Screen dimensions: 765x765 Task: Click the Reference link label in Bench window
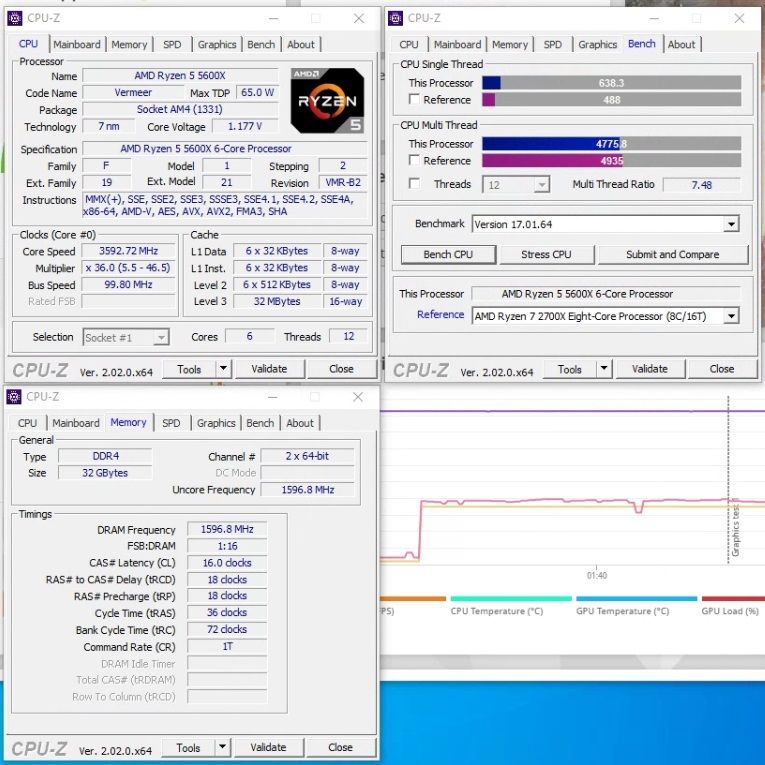coord(441,315)
